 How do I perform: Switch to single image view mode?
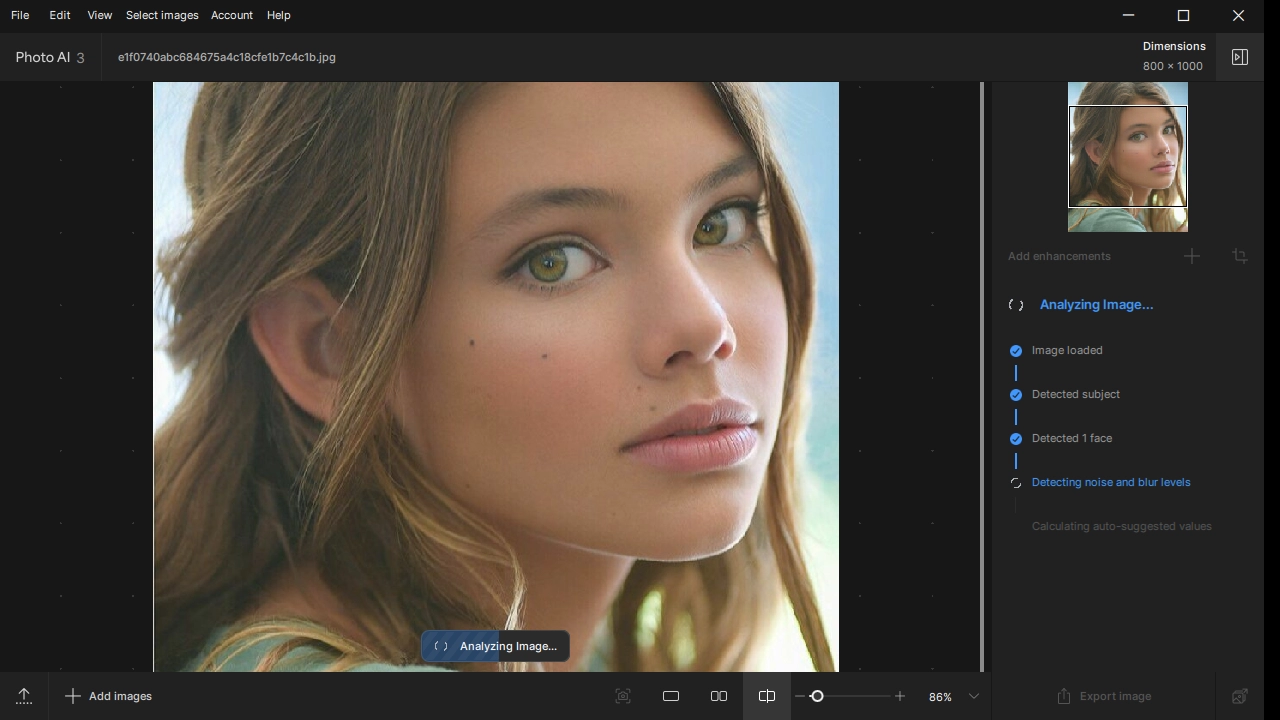pyautogui.click(x=671, y=696)
